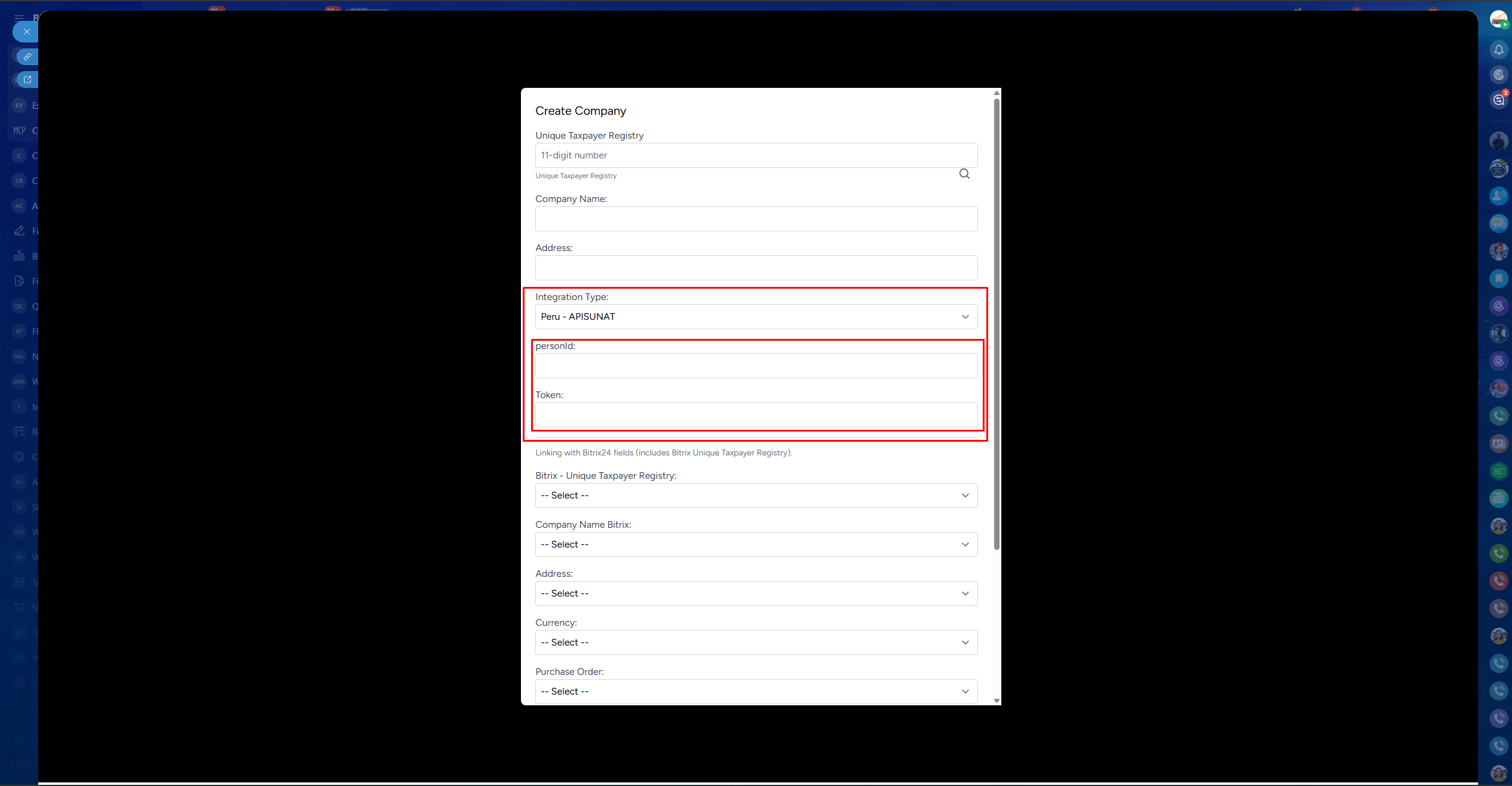1512x786 pixels.
Task: Open Bitrix Unique Taxpayer Registry dropdown
Action: [756, 496]
